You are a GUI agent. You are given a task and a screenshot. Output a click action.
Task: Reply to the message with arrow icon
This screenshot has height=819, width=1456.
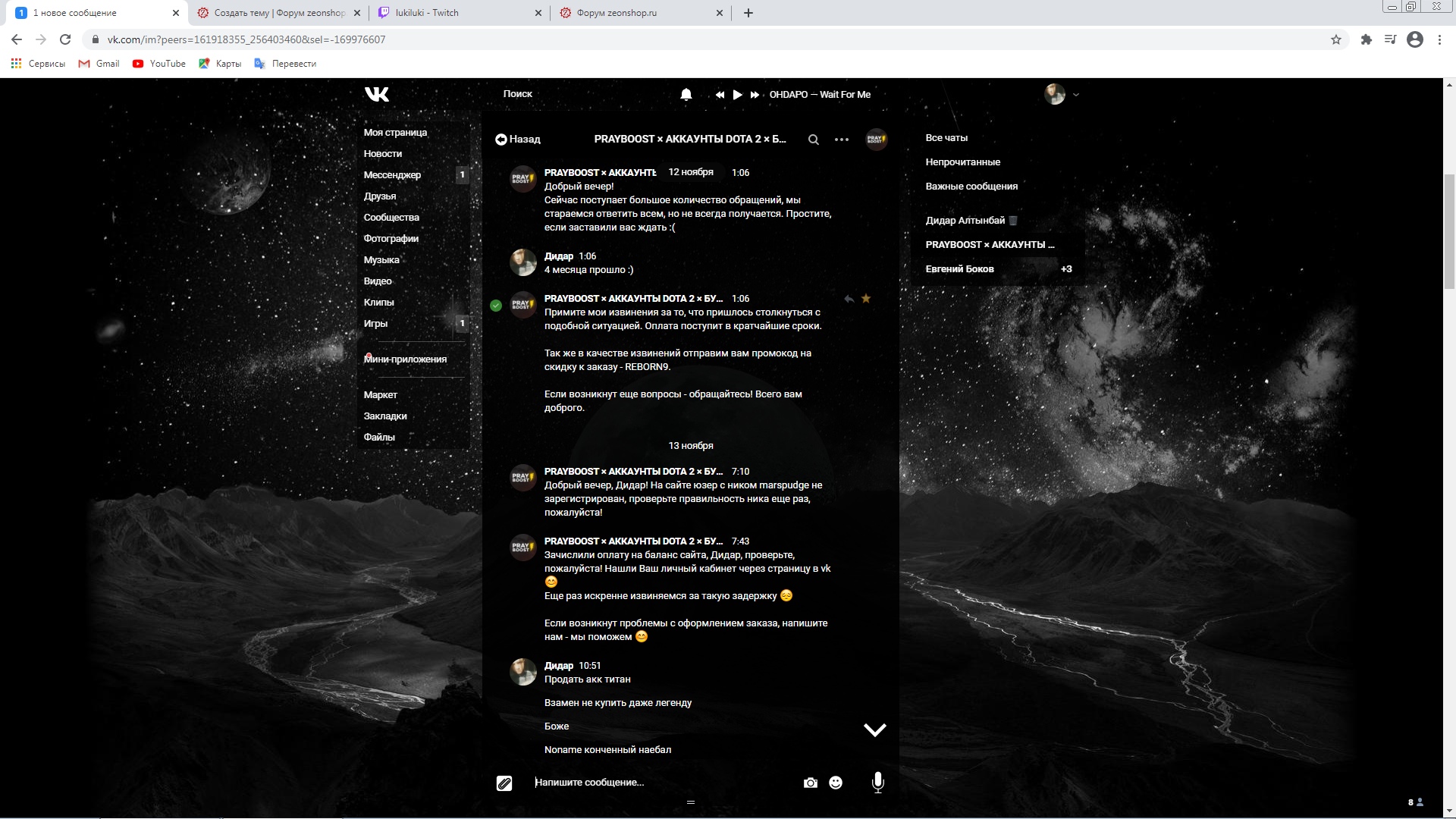click(849, 299)
